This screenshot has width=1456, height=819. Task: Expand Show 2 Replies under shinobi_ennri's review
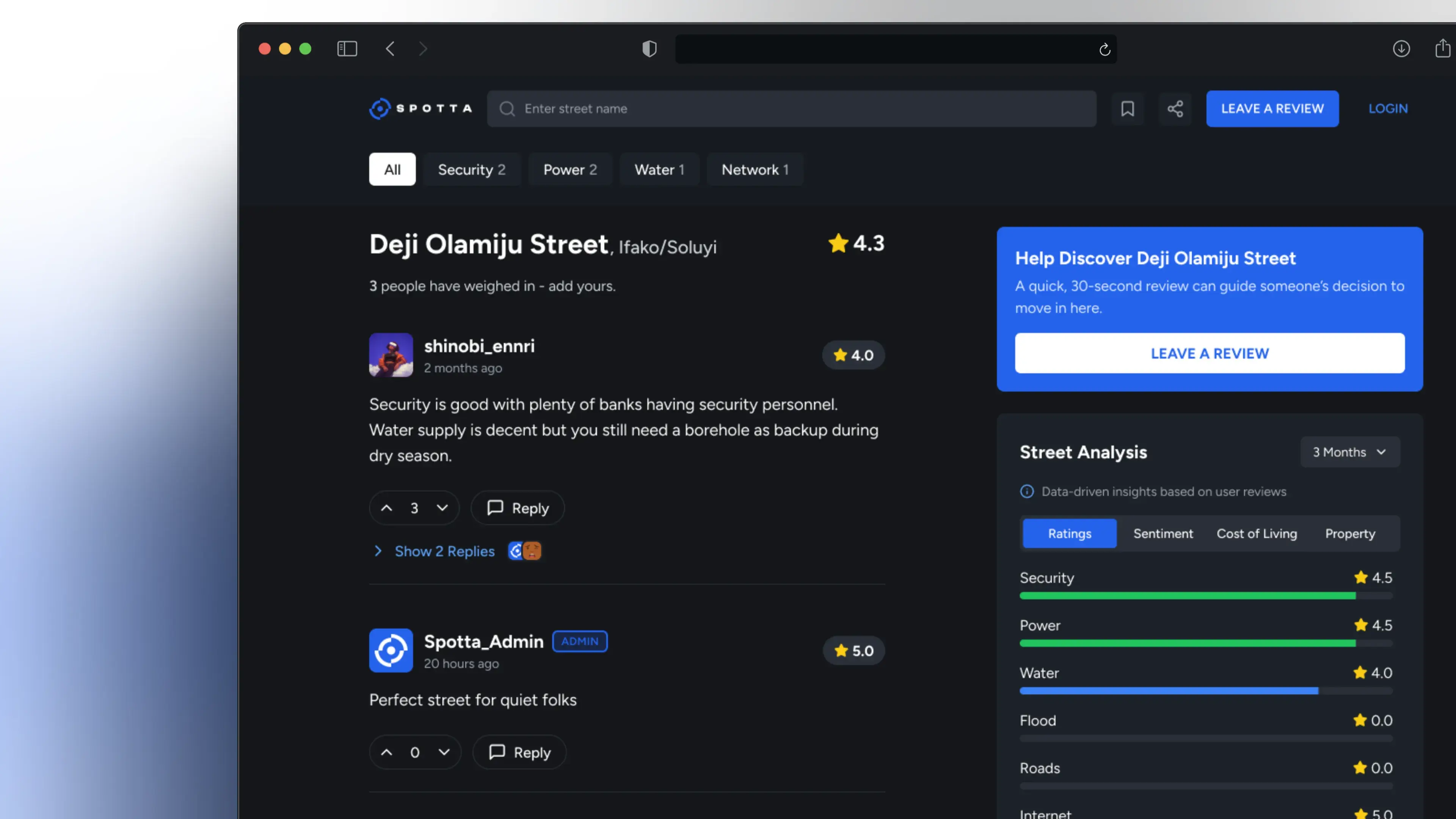pyautogui.click(x=444, y=551)
